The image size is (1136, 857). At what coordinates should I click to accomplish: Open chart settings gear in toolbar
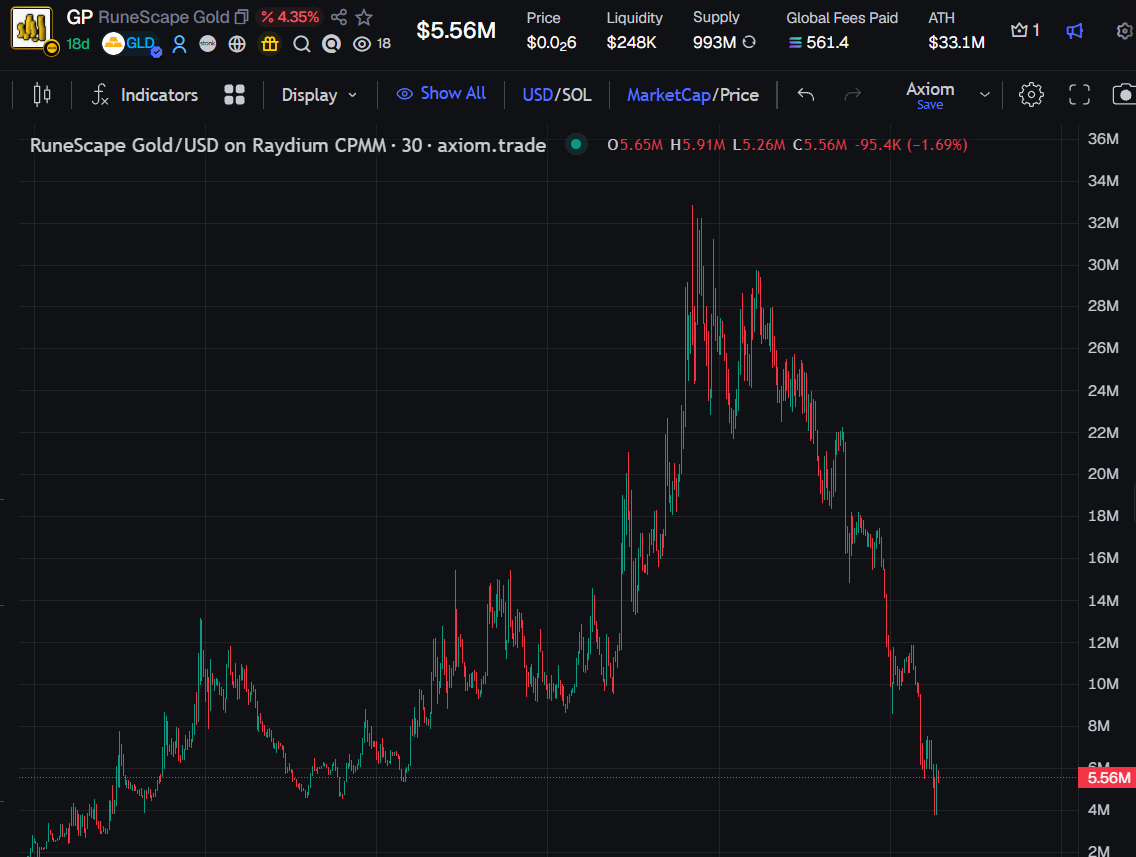coord(1031,95)
